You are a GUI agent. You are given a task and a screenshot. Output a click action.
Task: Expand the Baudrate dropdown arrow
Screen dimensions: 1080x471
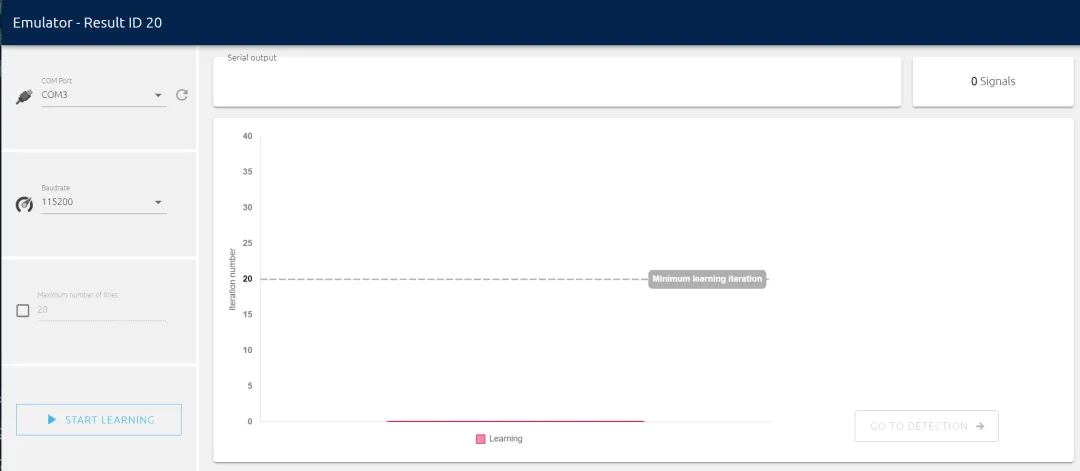(x=158, y=203)
